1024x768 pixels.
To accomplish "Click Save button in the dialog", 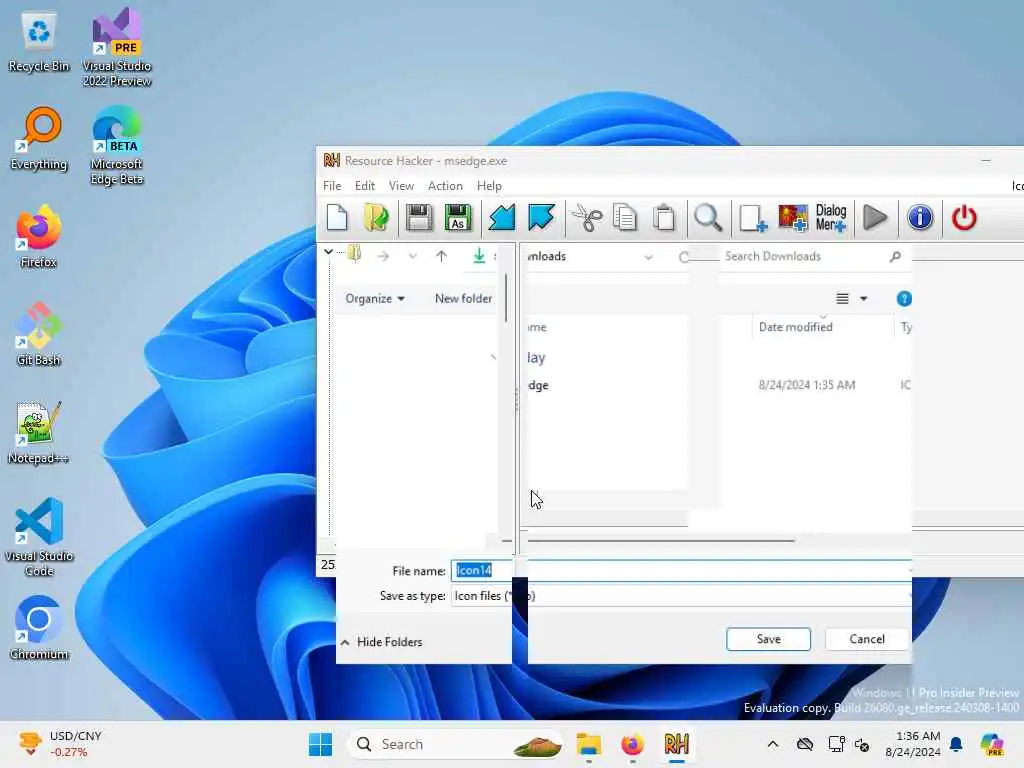I will pos(769,639).
